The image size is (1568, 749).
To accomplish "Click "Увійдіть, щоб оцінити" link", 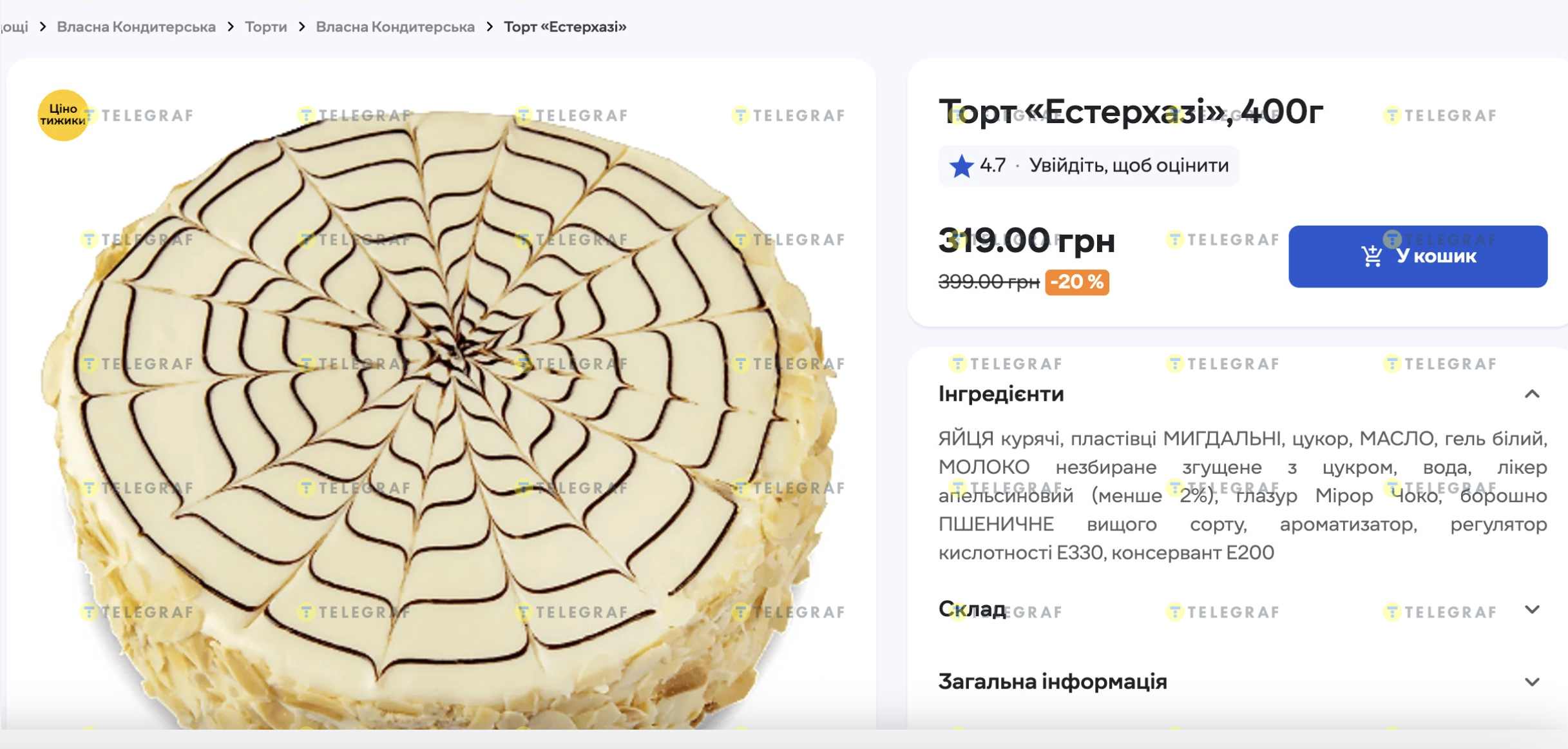I will pyautogui.click(x=1129, y=166).
